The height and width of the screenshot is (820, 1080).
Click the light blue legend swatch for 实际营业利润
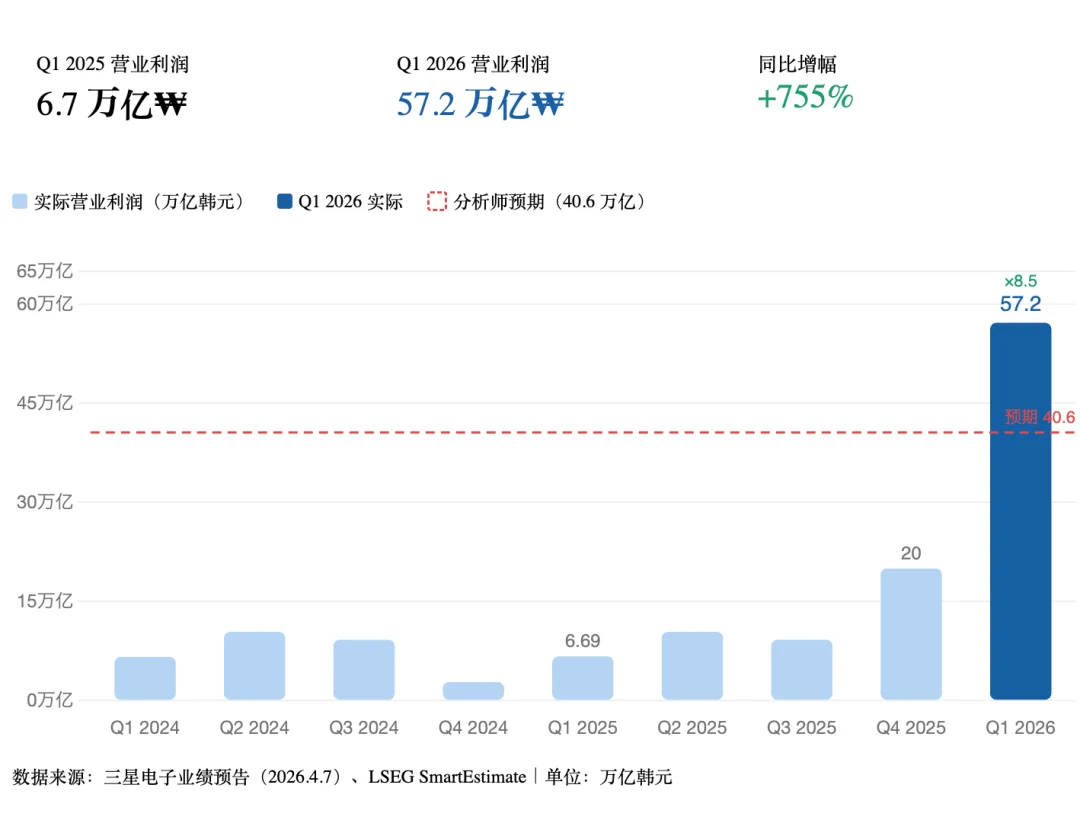[17, 201]
